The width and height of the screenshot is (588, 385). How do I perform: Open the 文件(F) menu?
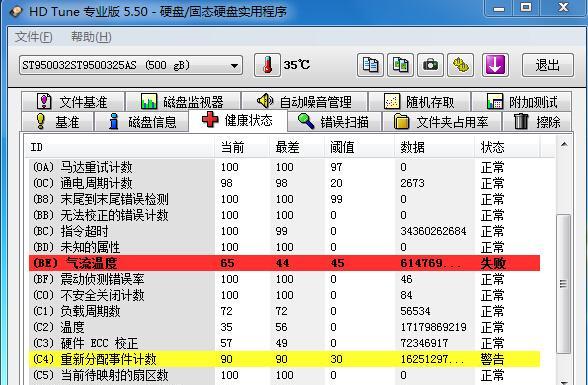tap(34, 37)
